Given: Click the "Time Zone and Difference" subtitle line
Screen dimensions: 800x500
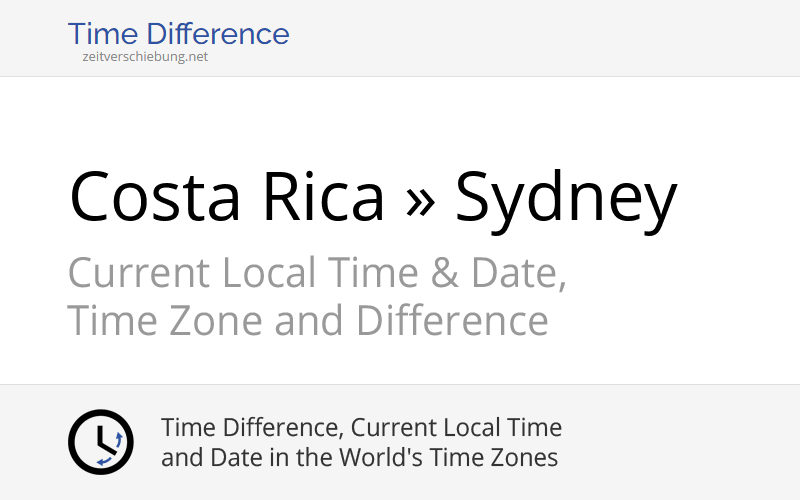Looking at the screenshot, I should [308, 321].
